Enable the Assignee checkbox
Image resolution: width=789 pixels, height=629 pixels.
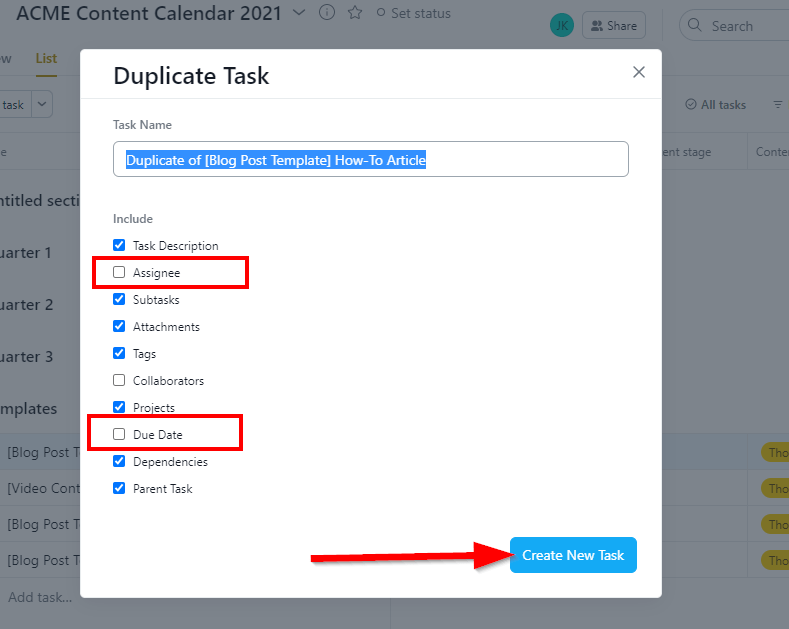[119, 272]
